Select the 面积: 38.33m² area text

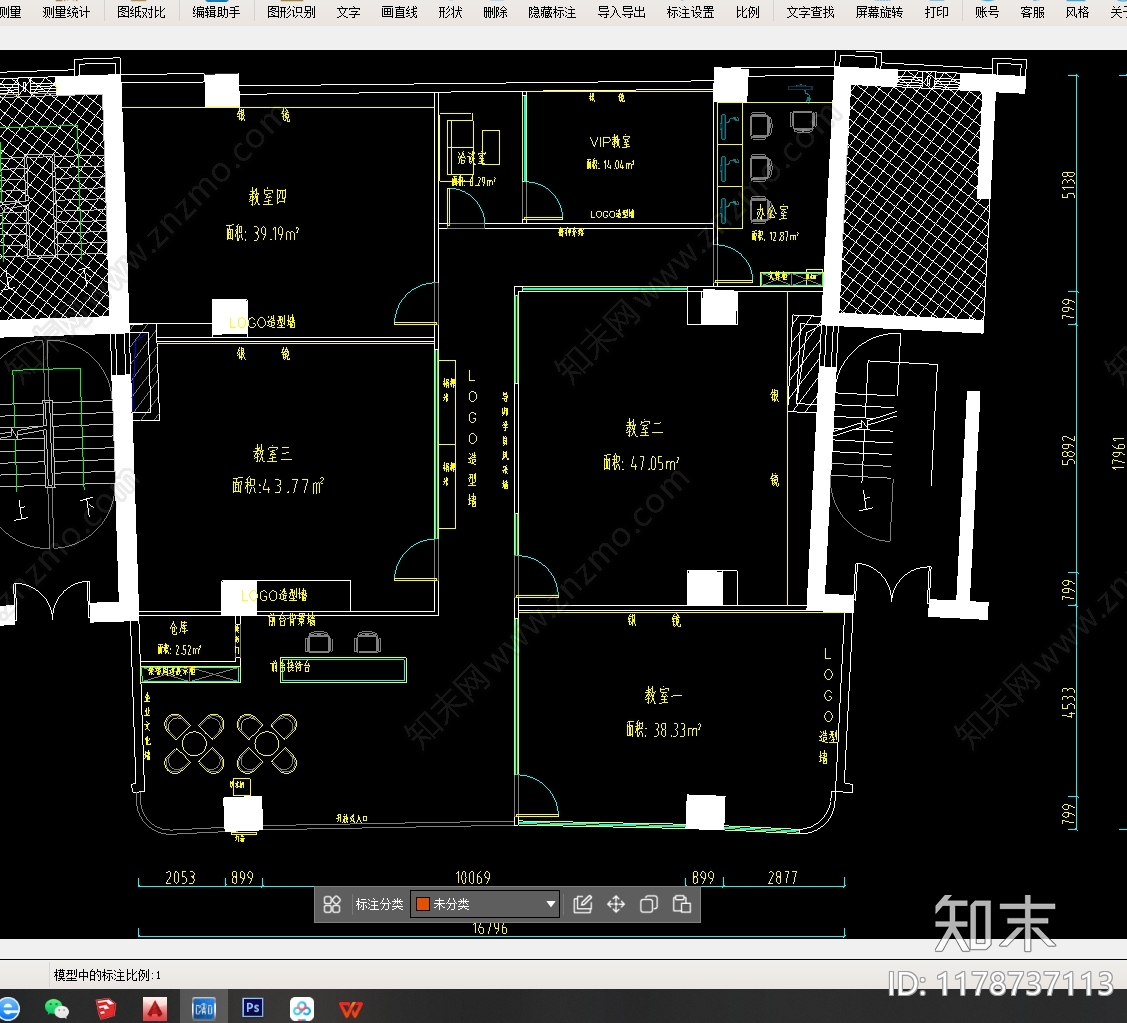(x=663, y=730)
